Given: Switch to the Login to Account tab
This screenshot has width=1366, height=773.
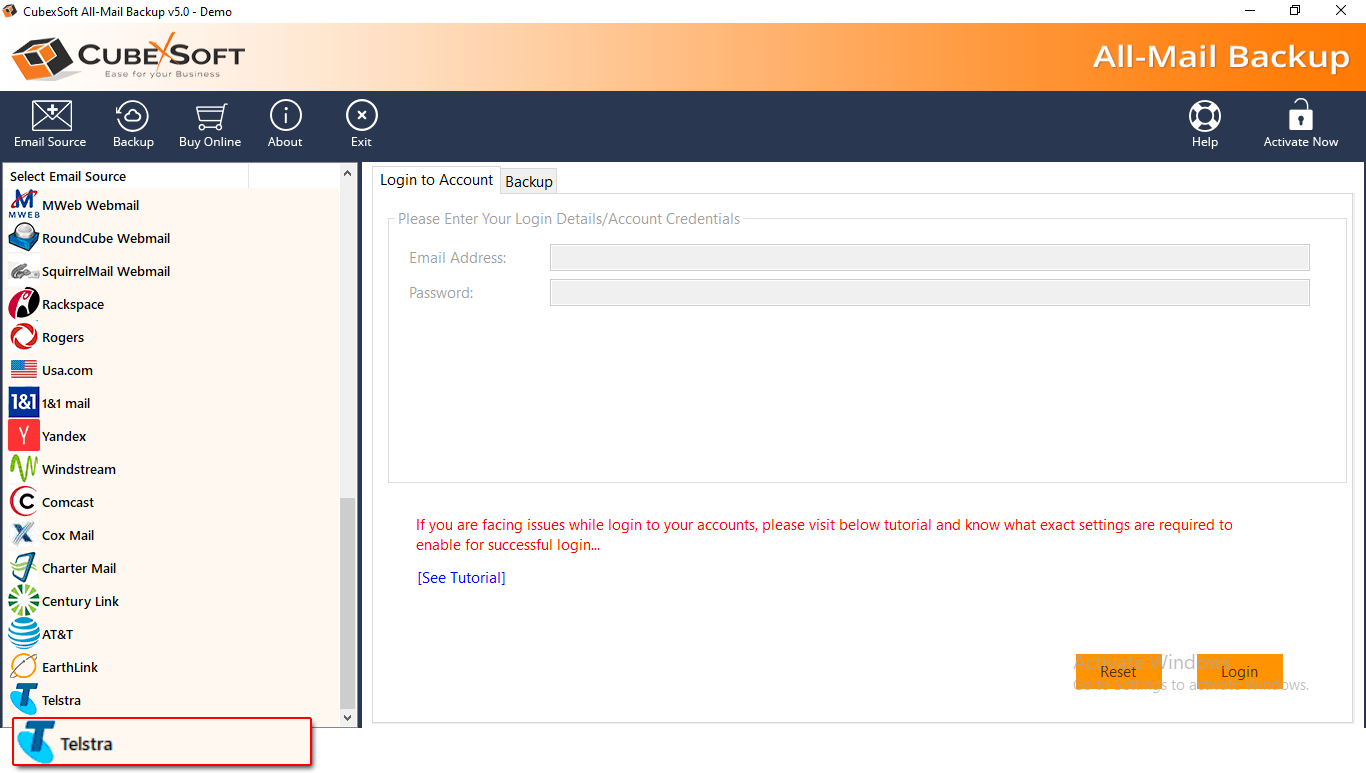Looking at the screenshot, I should tap(436, 180).
